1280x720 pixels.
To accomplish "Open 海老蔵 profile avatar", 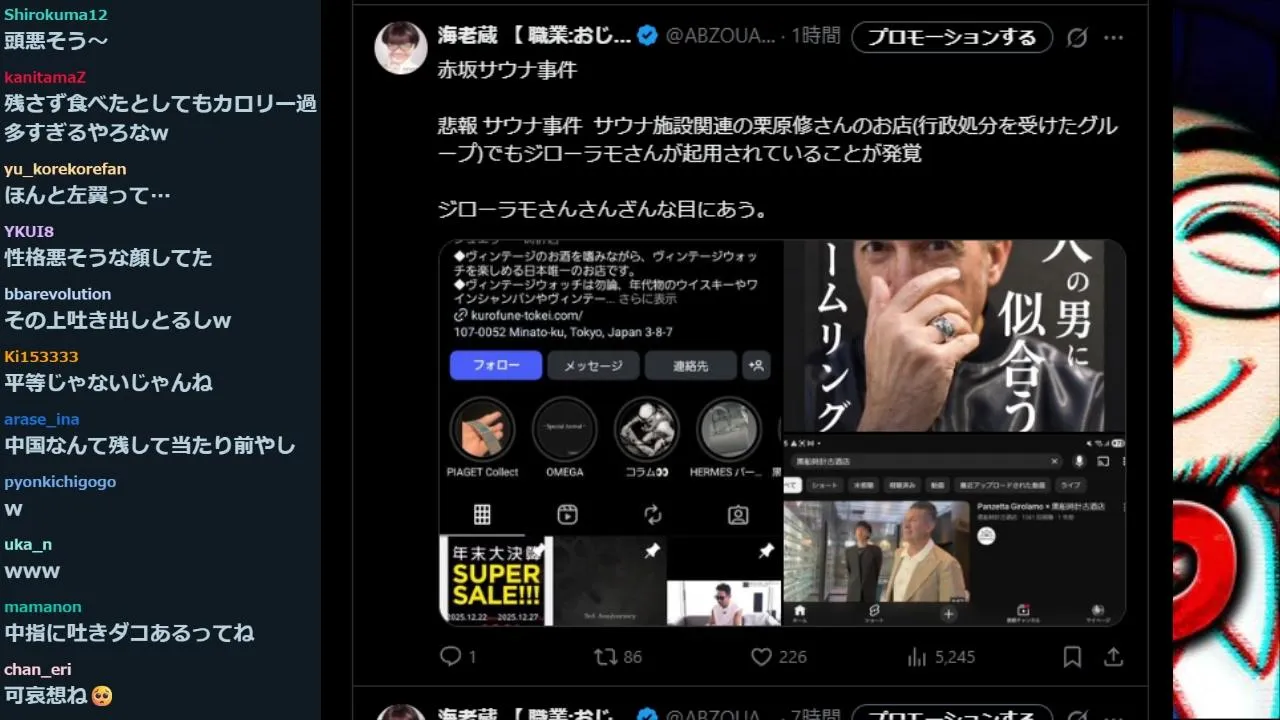I will coord(401,47).
